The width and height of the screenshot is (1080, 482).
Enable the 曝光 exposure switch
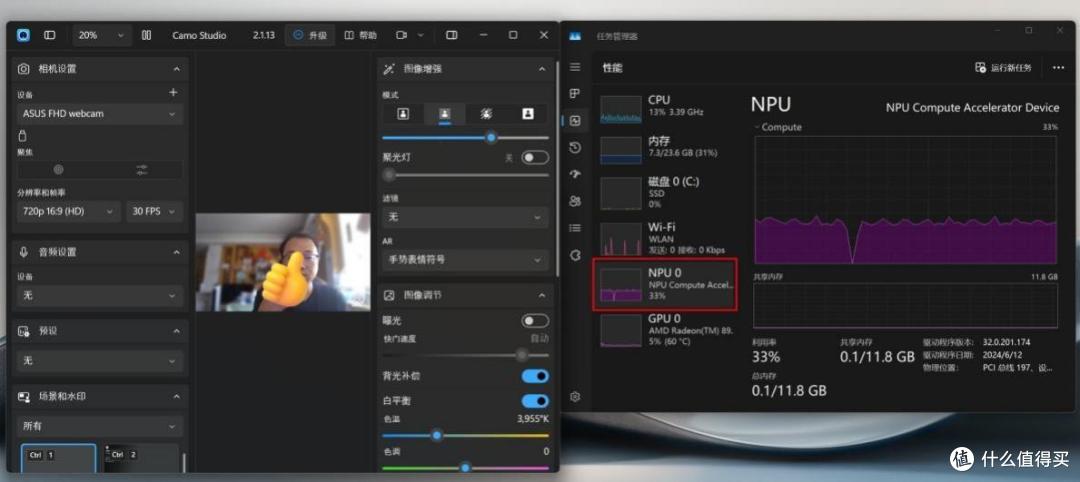535,321
